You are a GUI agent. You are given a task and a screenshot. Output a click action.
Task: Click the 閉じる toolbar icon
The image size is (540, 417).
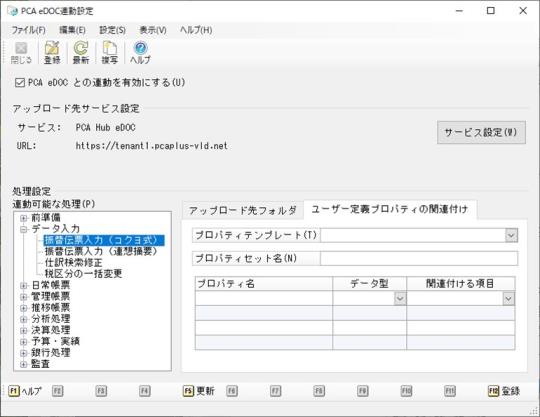pos(21,53)
